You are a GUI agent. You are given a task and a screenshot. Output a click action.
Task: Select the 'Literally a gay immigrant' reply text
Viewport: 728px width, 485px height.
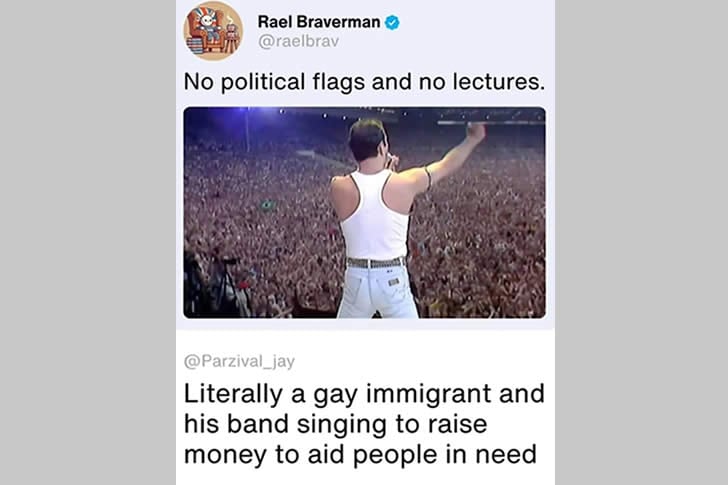[x=364, y=424]
